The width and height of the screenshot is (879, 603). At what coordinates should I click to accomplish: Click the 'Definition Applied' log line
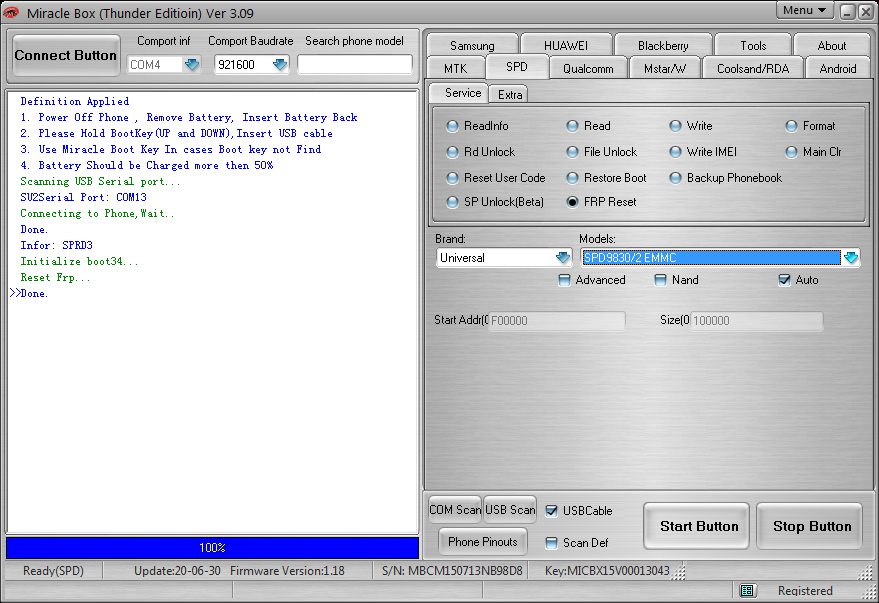pos(75,101)
